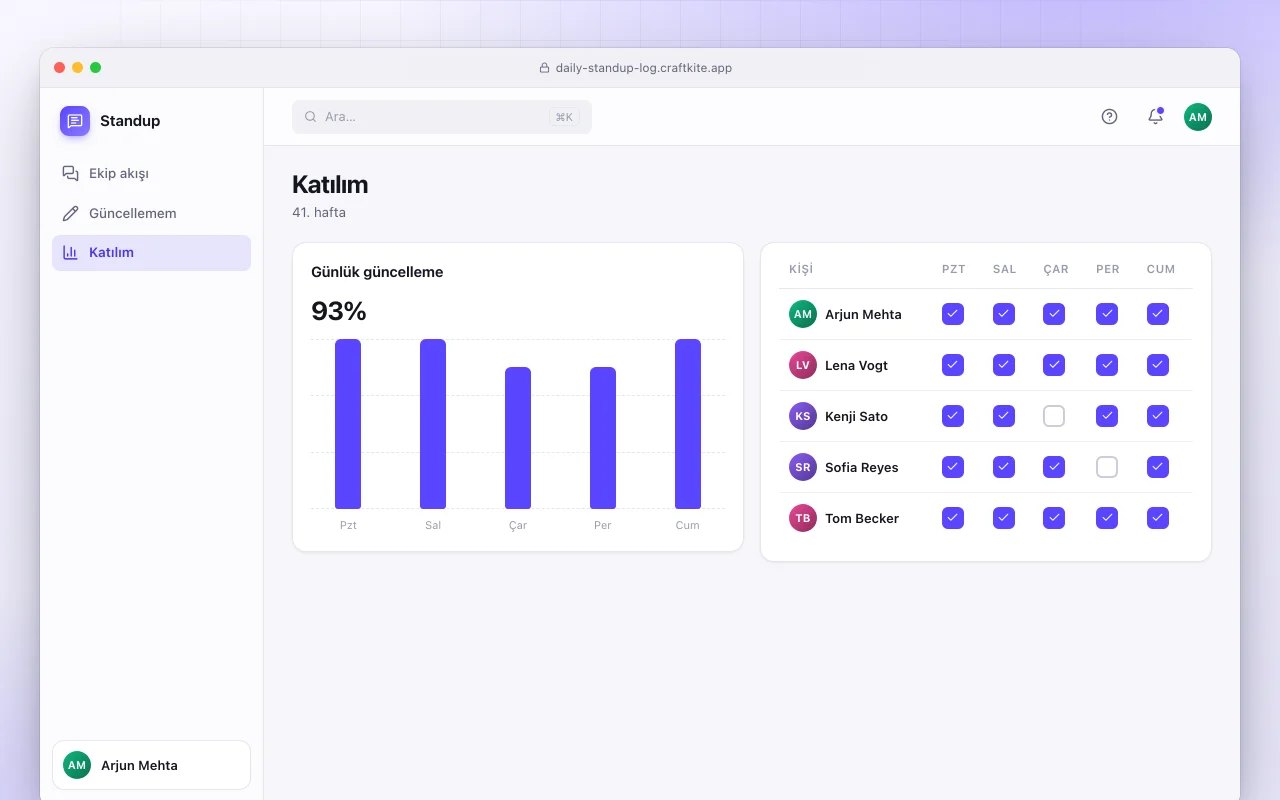The width and height of the screenshot is (1280, 800).
Task: Click Kenji Sato's KS avatar
Action: (x=803, y=416)
